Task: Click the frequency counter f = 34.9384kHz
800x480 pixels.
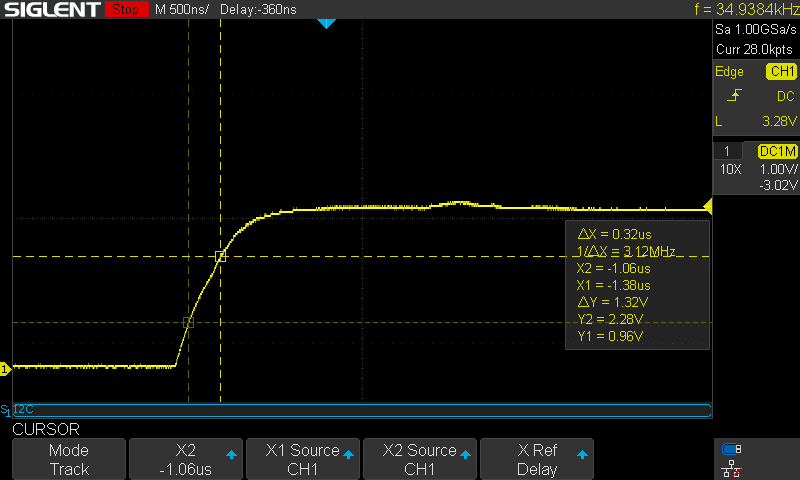Action: tap(746, 9)
